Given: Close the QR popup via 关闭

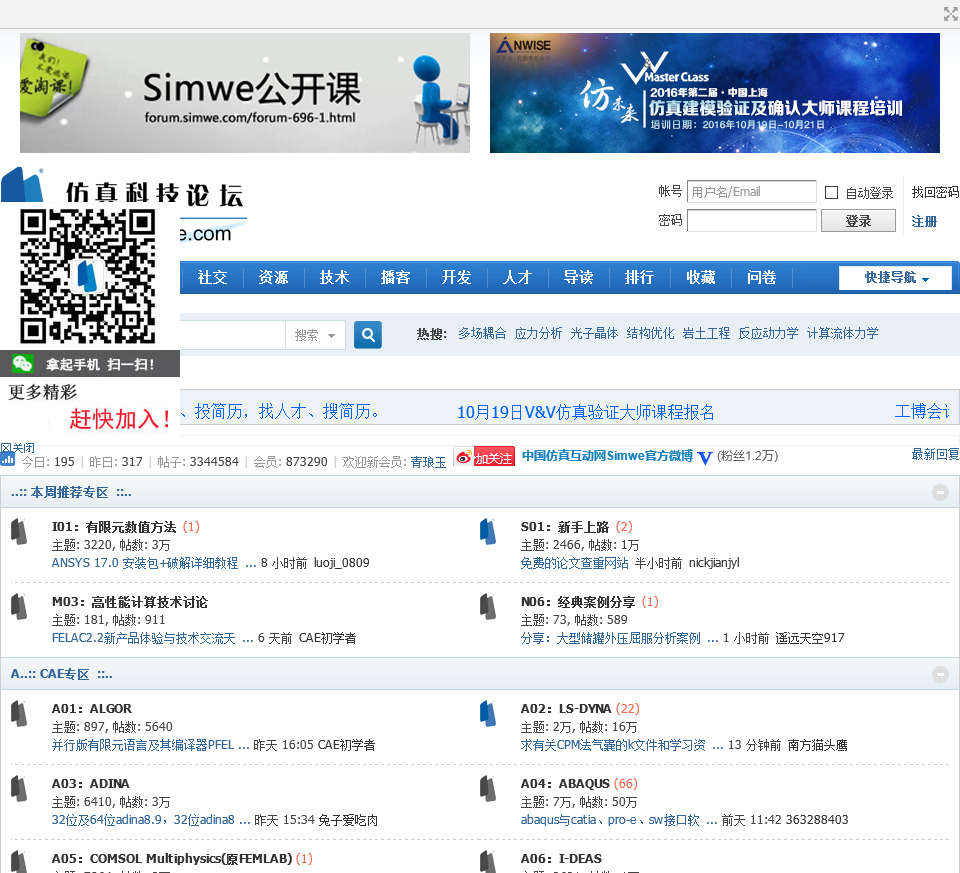Looking at the screenshot, I should point(18,448).
